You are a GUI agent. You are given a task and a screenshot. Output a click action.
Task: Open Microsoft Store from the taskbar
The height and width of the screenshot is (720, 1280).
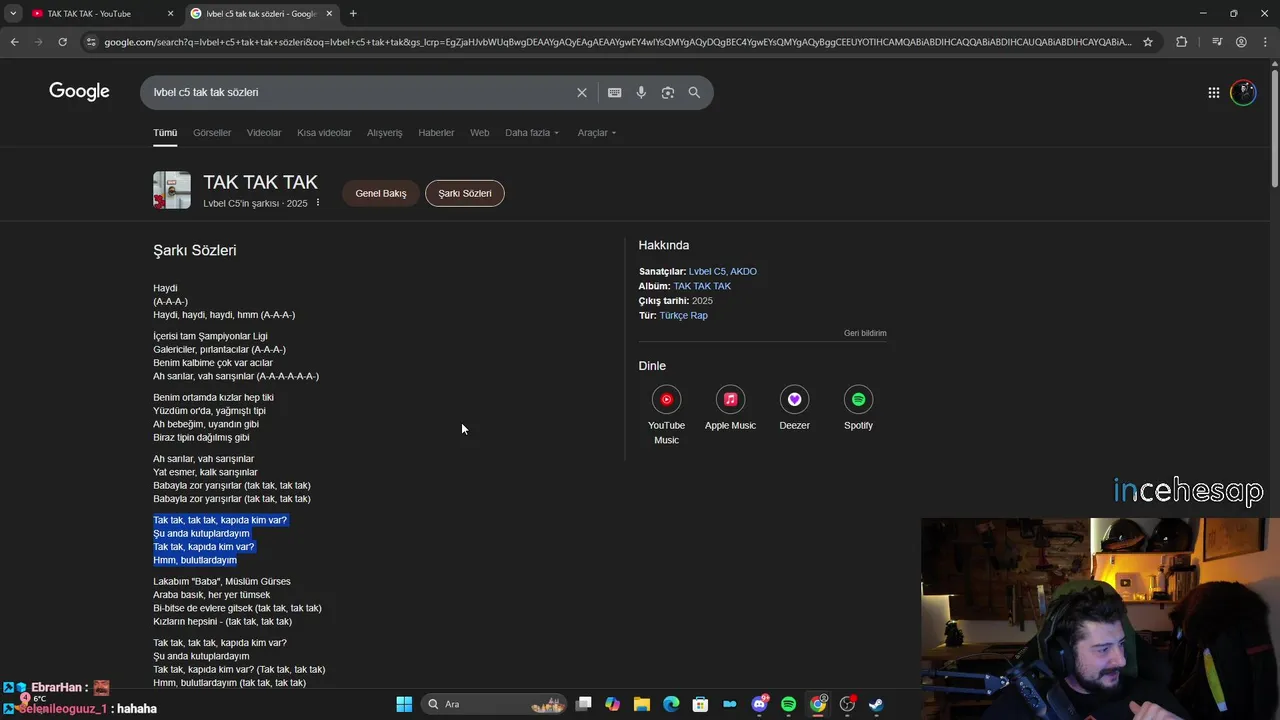coord(701,704)
